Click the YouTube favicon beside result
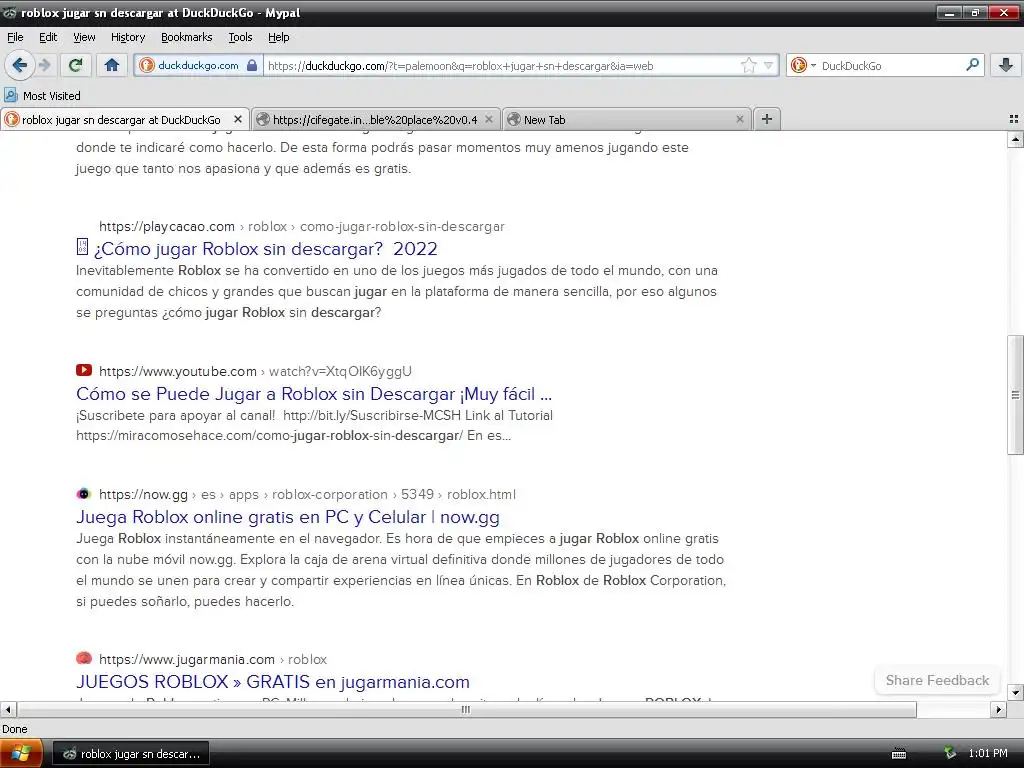The height and width of the screenshot is (768, 1024). tap(84, 370)
